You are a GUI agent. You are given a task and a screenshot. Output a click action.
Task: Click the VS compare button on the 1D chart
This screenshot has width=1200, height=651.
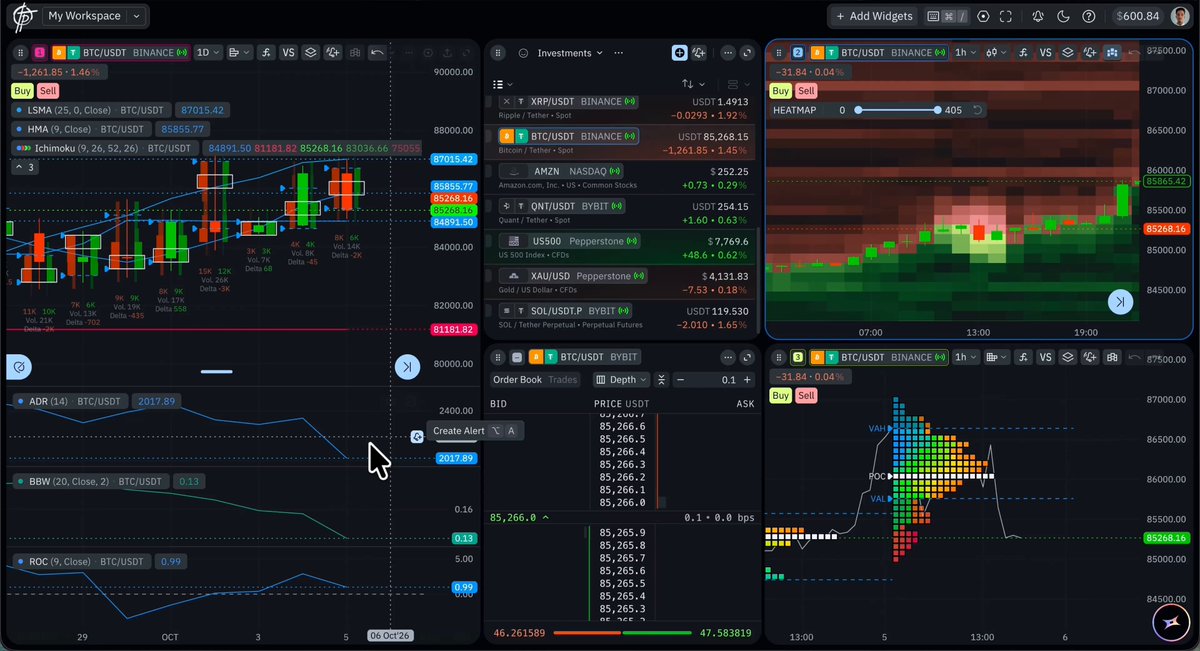[x=289, y=52]
